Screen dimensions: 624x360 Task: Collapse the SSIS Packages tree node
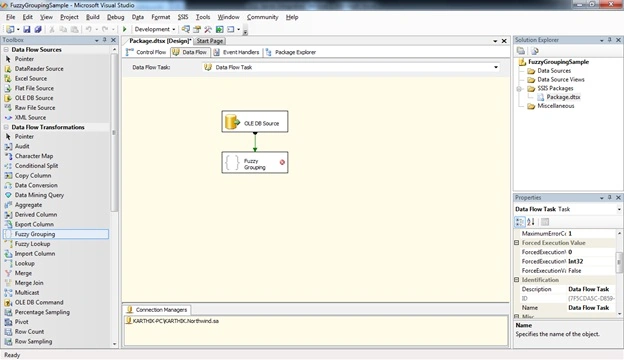click(x=519, y=89)
